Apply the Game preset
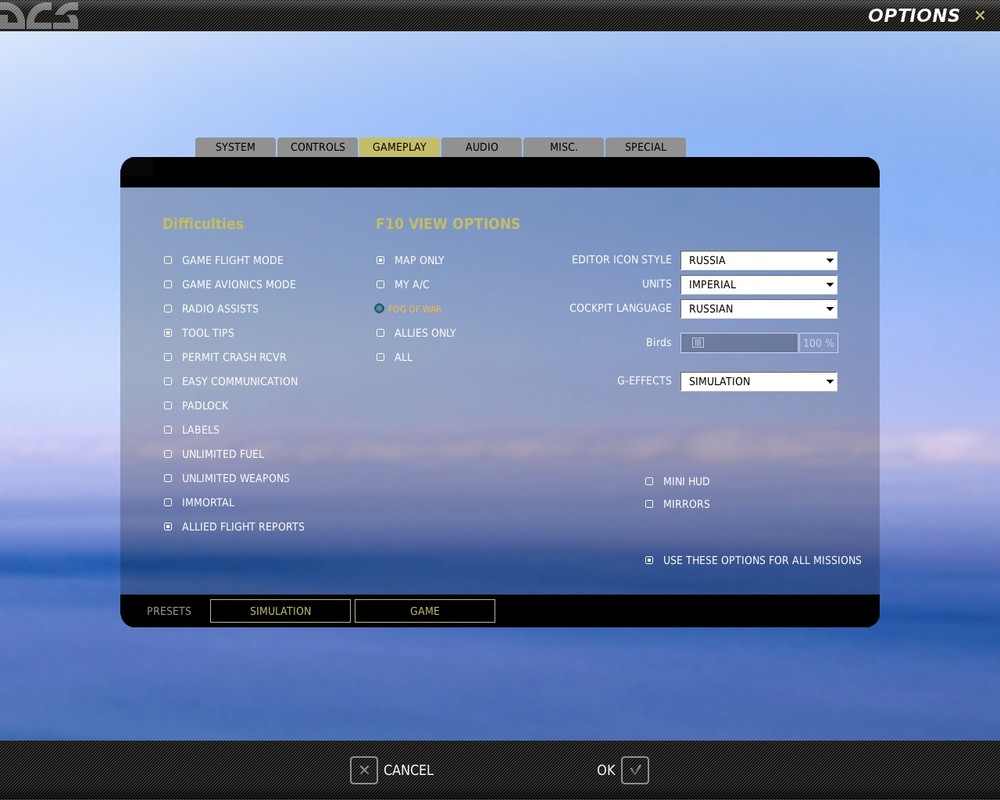This screenshot has width=1000, height=800. (425, 611)
